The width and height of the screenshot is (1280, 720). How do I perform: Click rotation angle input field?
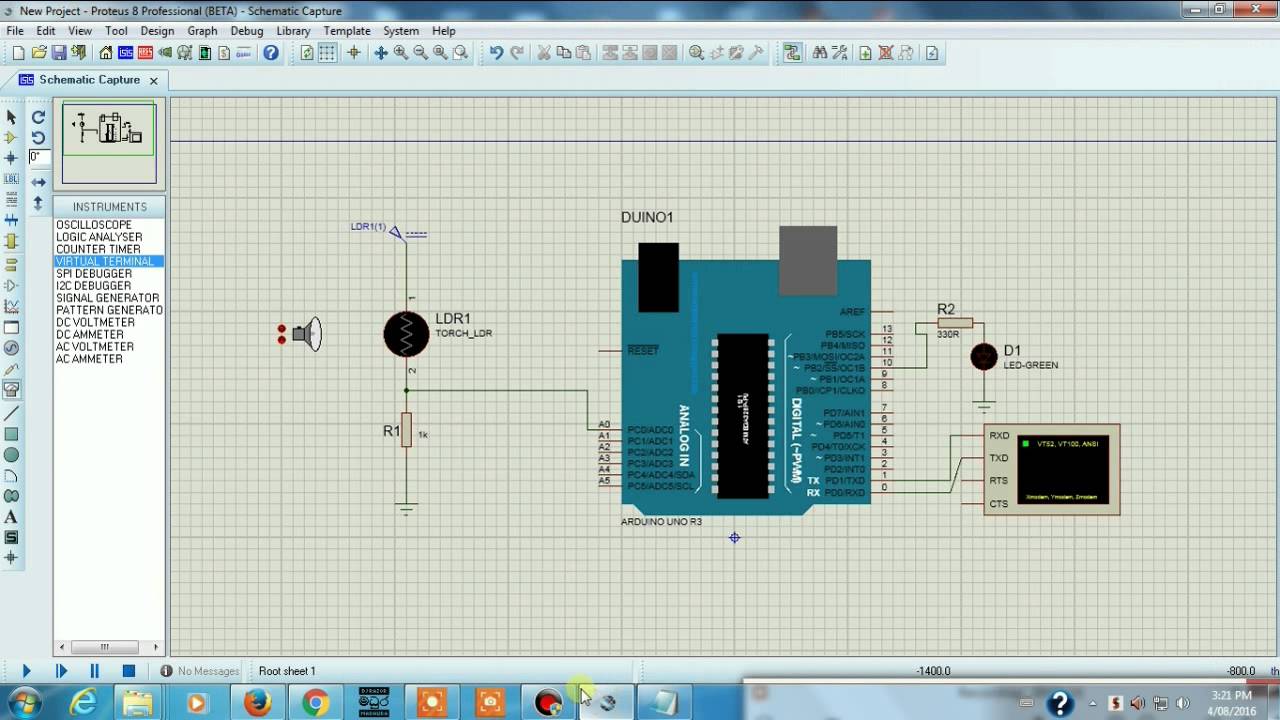pos(39,157)
